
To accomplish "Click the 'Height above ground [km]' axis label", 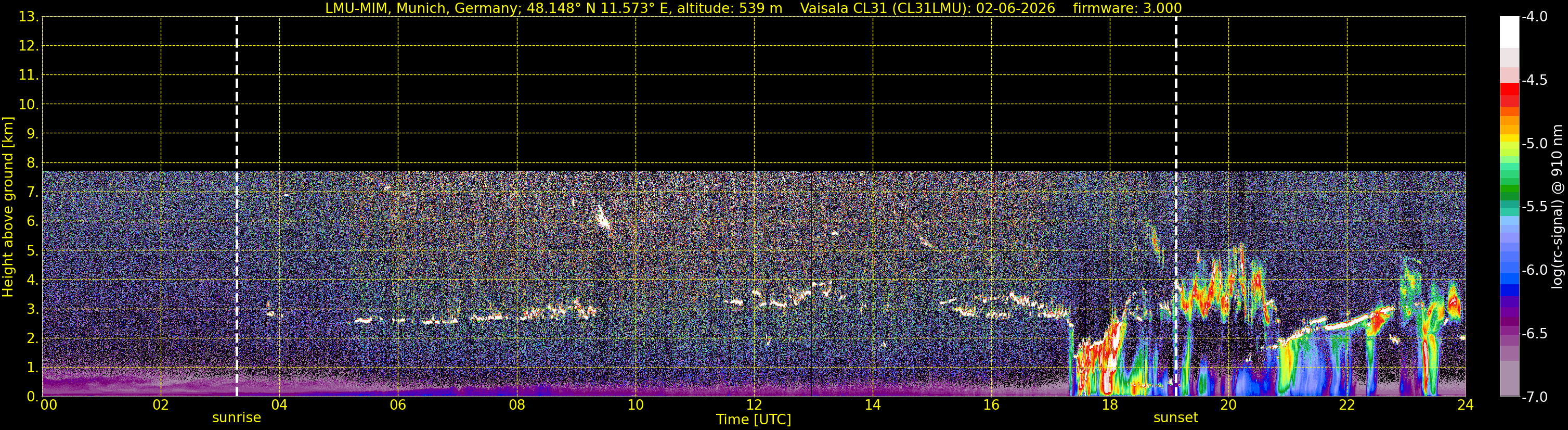I will (x=8, y=207).
